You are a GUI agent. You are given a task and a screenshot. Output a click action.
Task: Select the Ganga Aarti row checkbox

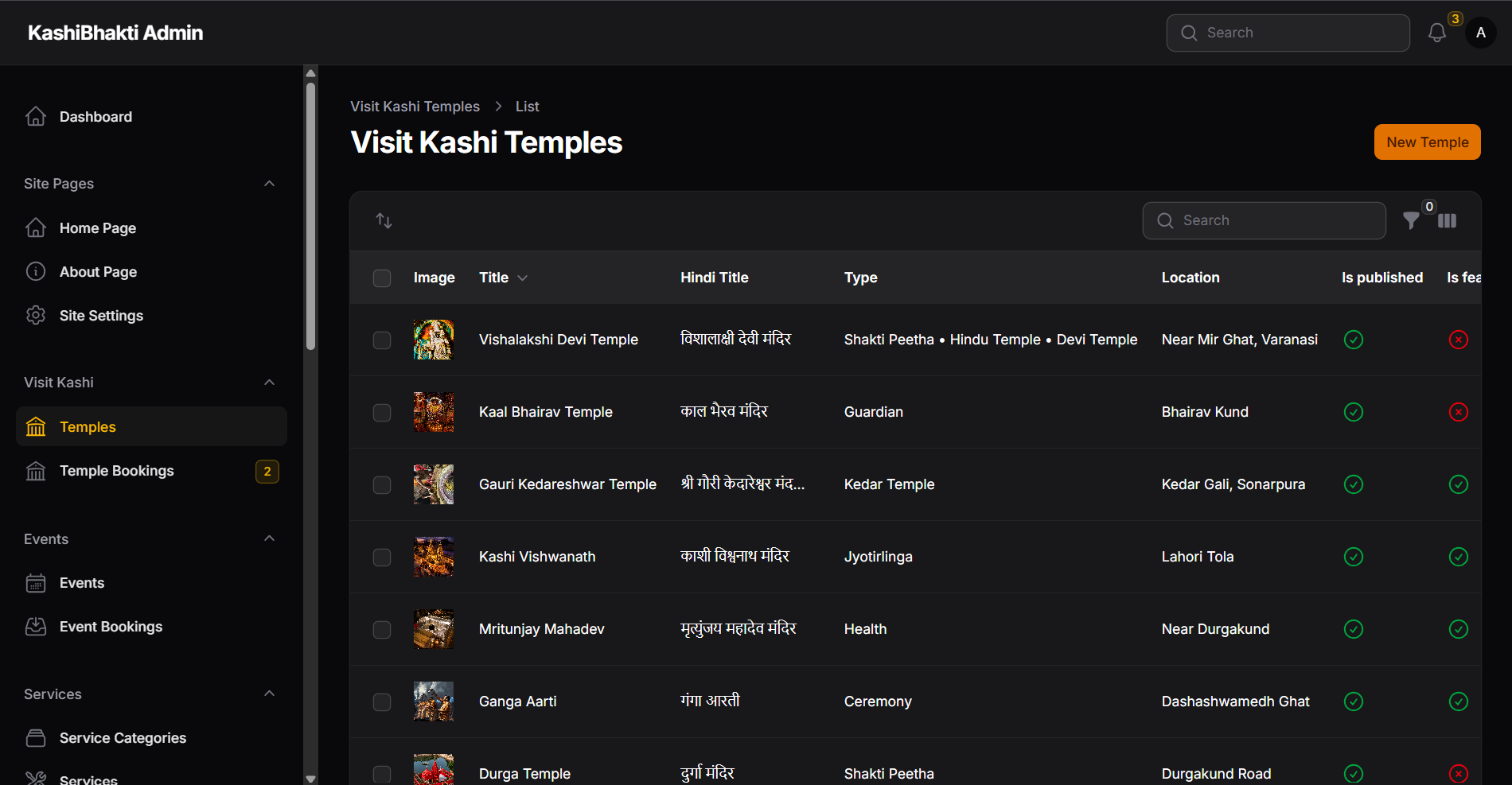382,701
